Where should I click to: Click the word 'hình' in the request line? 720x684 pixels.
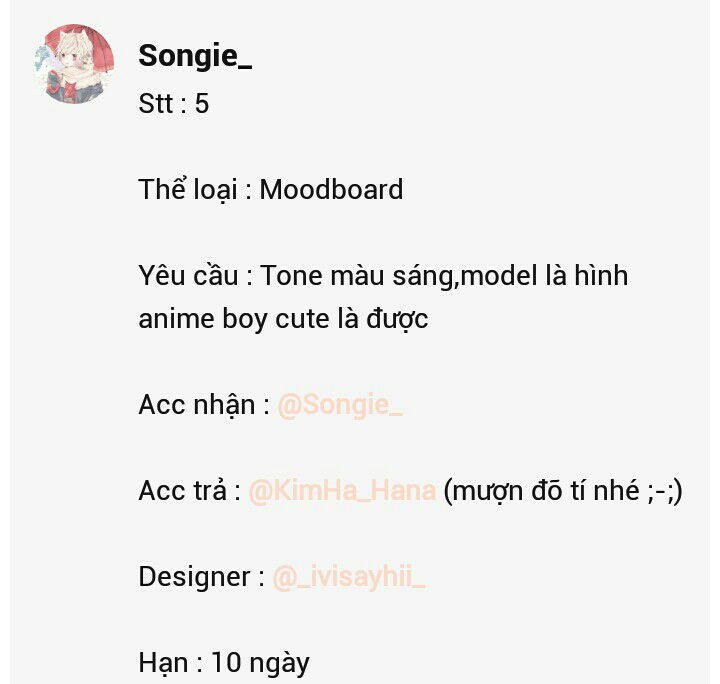pyautogui.click(x=601, y=275)
